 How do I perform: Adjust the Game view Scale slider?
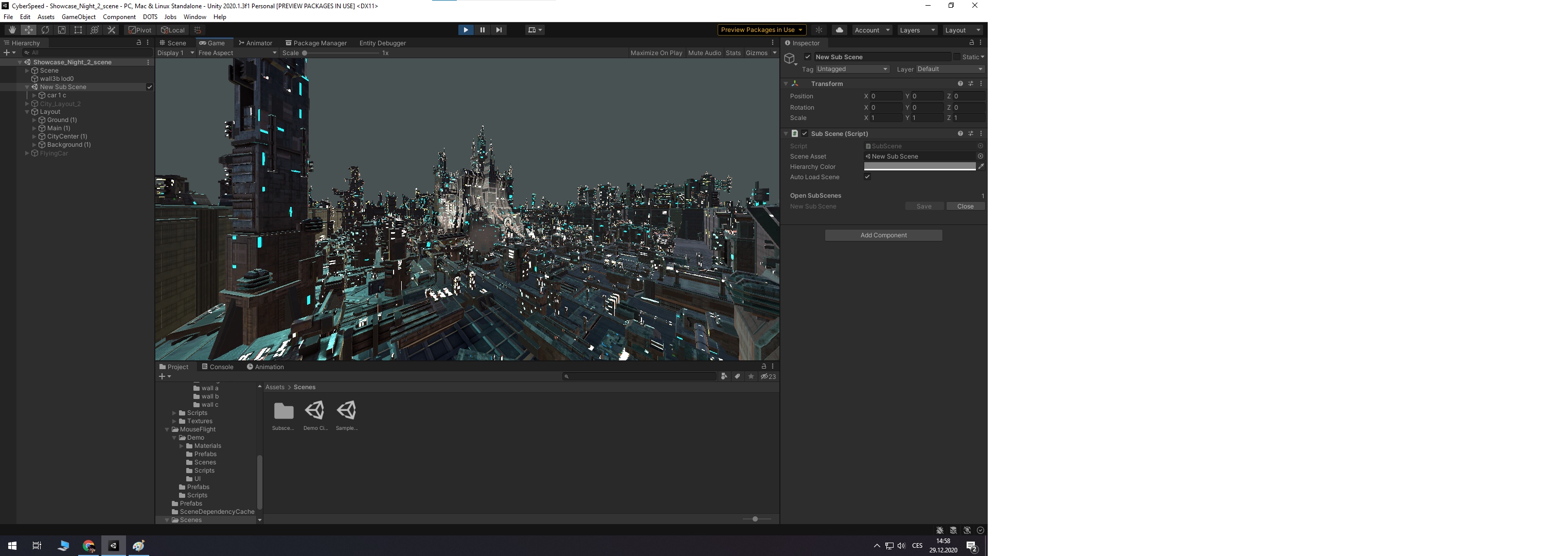342,53
